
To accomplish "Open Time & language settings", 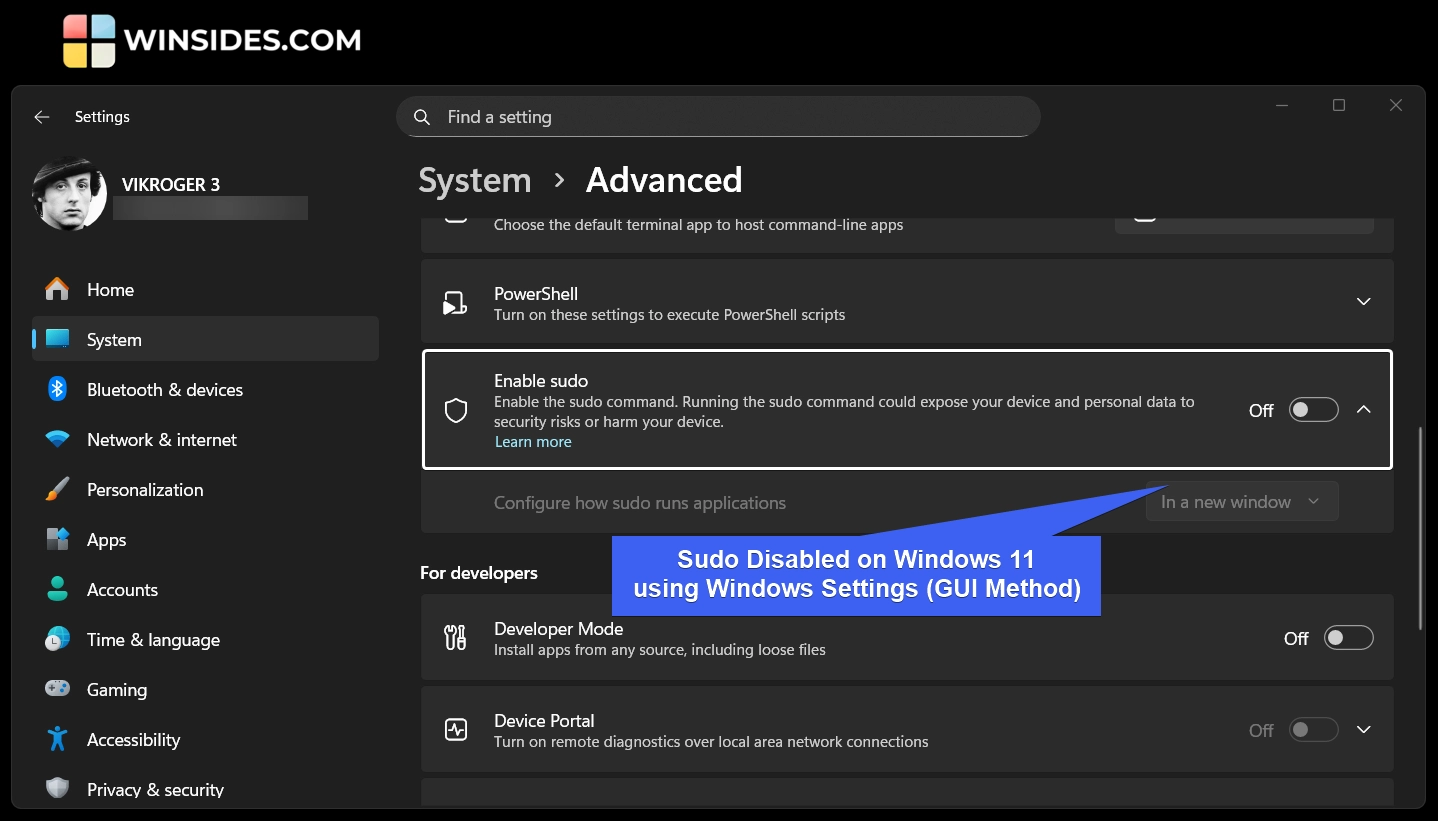I will tap(205, 639).
